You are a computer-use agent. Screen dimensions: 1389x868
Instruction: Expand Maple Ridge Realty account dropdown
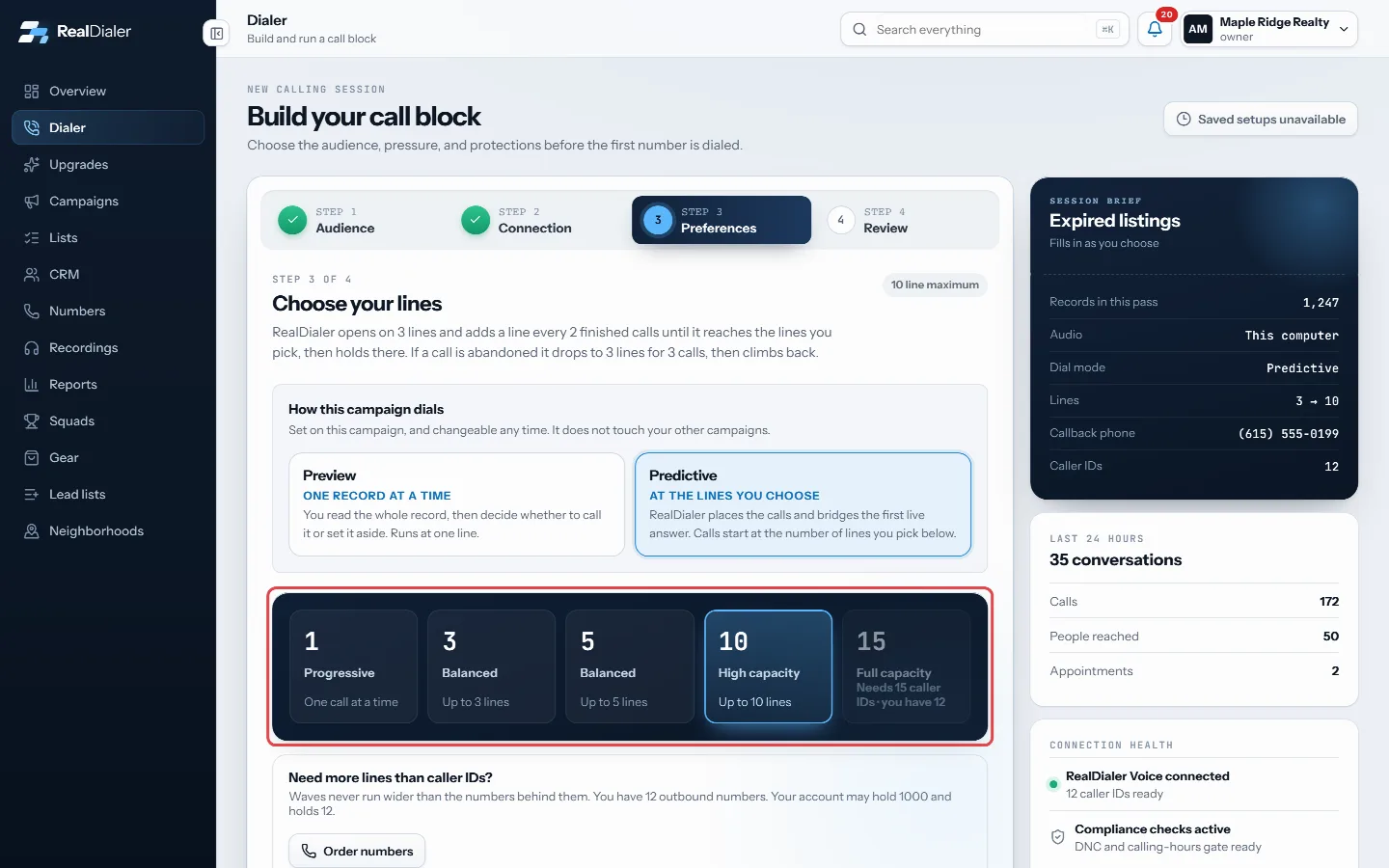1269,29
